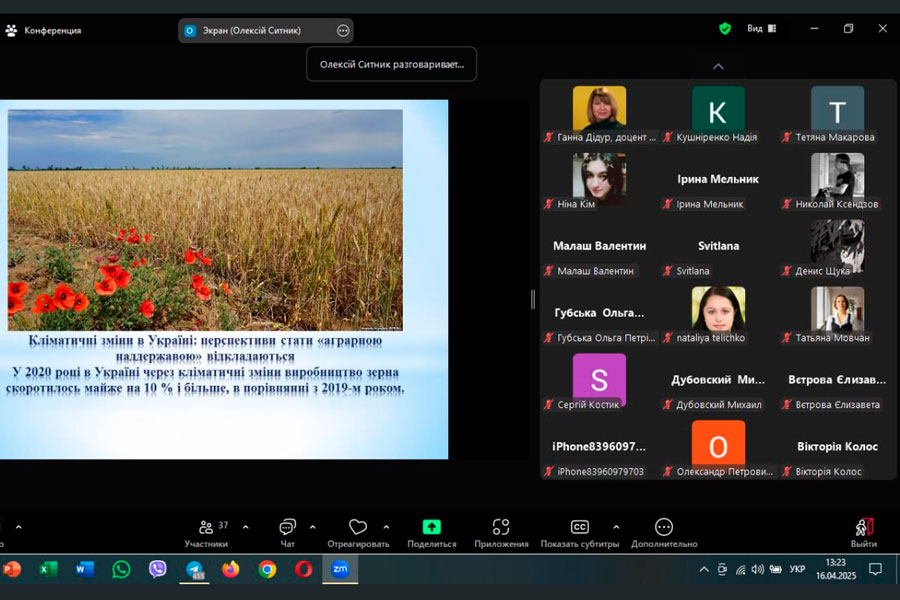Open the Участники participants panel

(206, 528)
